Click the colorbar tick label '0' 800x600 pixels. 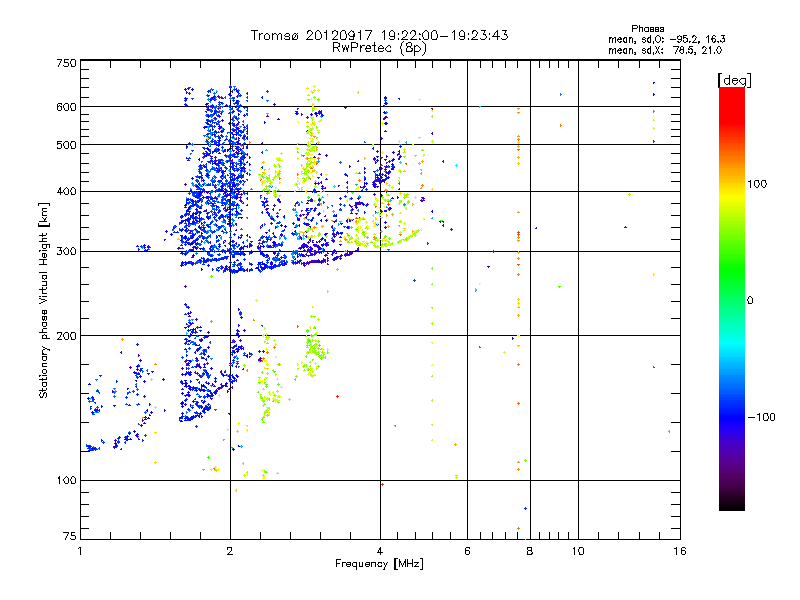[x=750, y=301]
